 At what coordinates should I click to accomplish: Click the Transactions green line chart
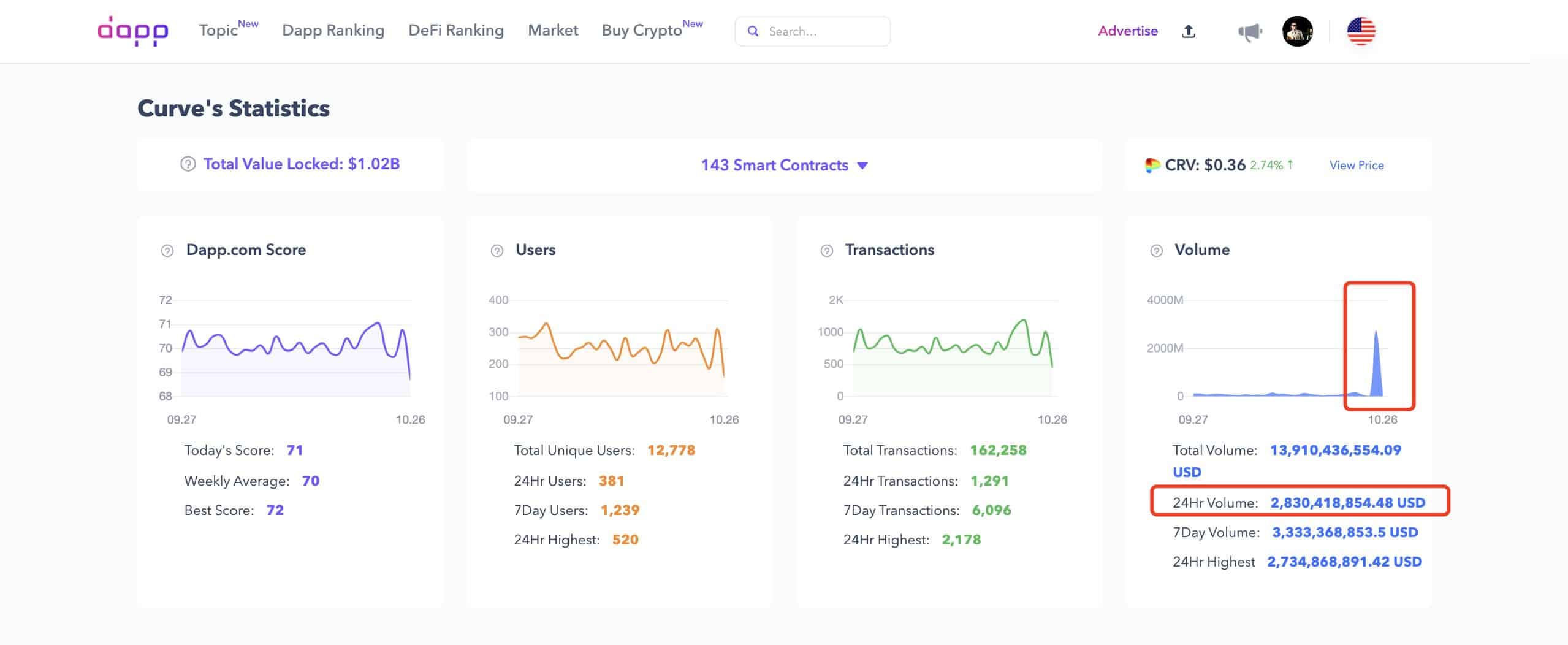tap(953, 357)
